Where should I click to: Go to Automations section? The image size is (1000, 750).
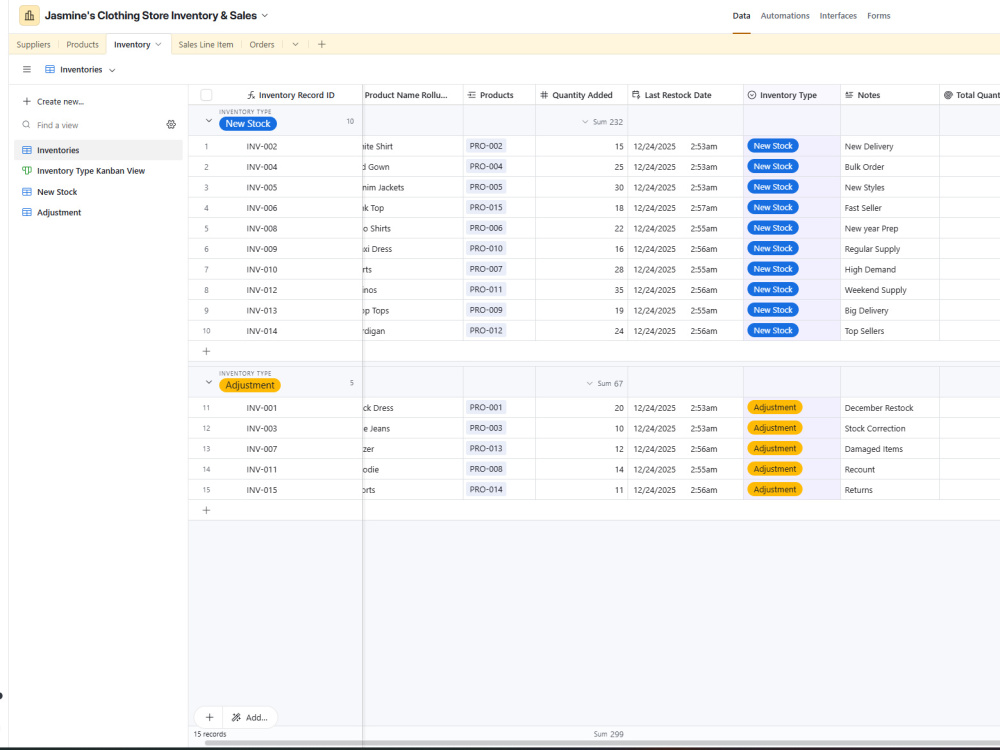pos(784,16)
